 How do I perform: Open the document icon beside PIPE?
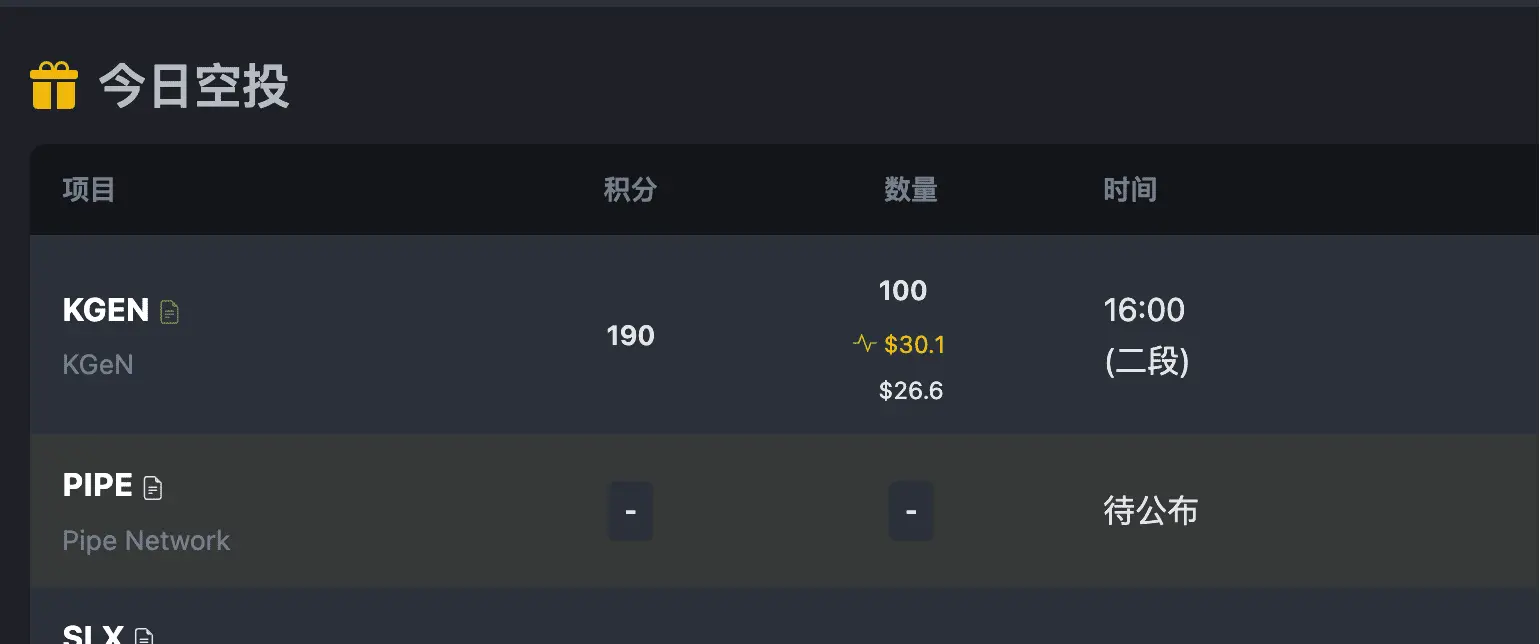(x=152, y=487)
